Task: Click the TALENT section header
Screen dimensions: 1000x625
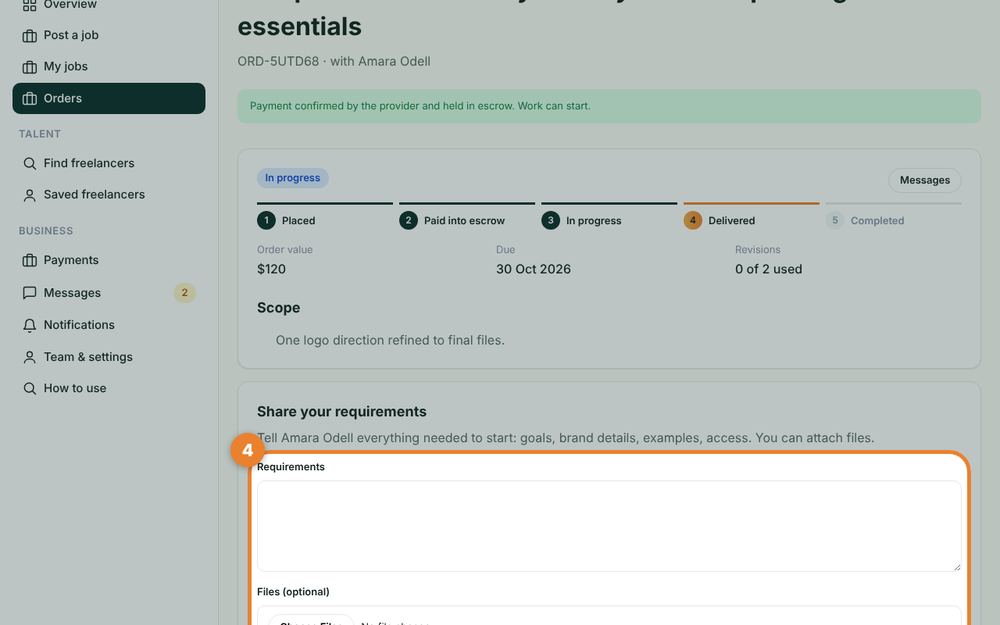Action: (x=40, y=134)
